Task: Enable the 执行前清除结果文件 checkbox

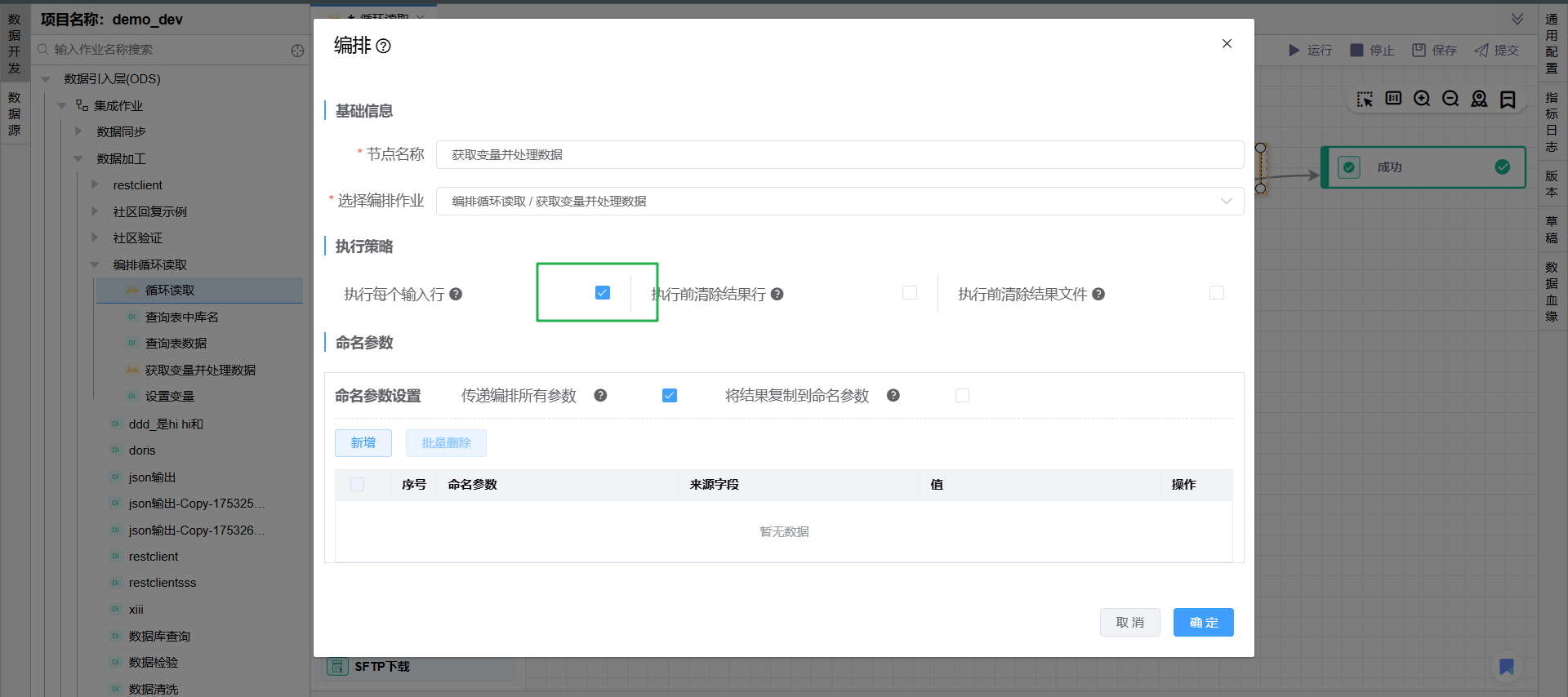Action: coord(1217,293)
